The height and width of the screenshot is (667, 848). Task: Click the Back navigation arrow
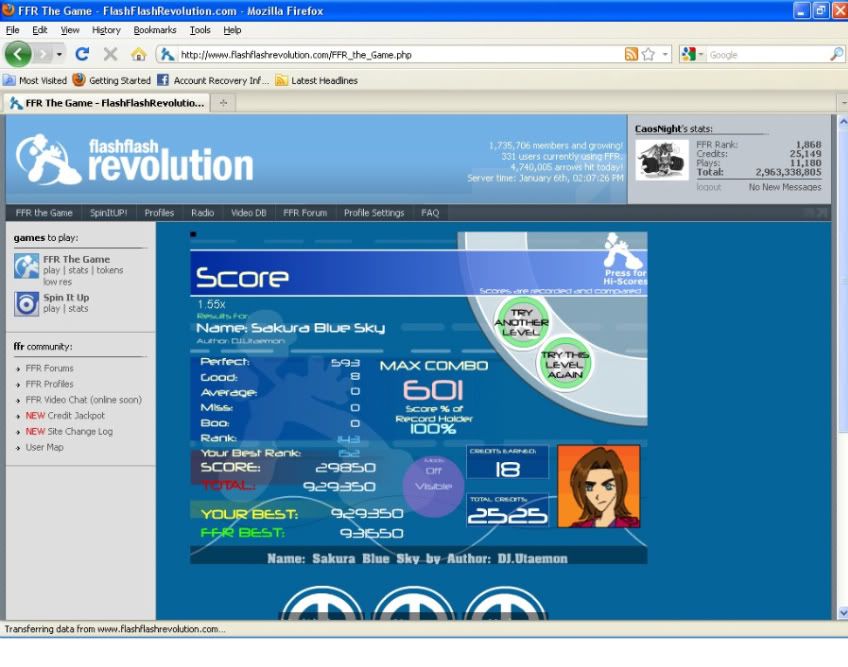(18, 54)
